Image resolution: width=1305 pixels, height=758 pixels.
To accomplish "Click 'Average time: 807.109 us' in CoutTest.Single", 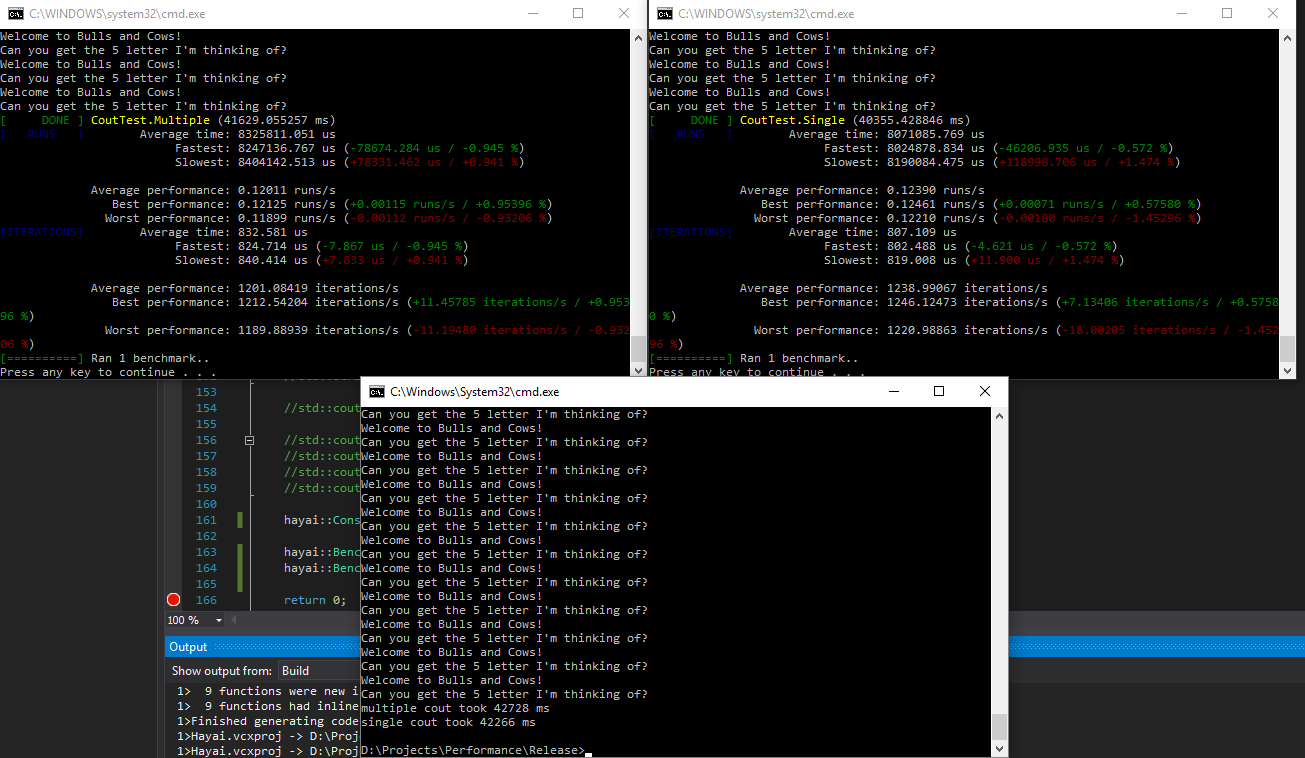I will tap(873, 232).
